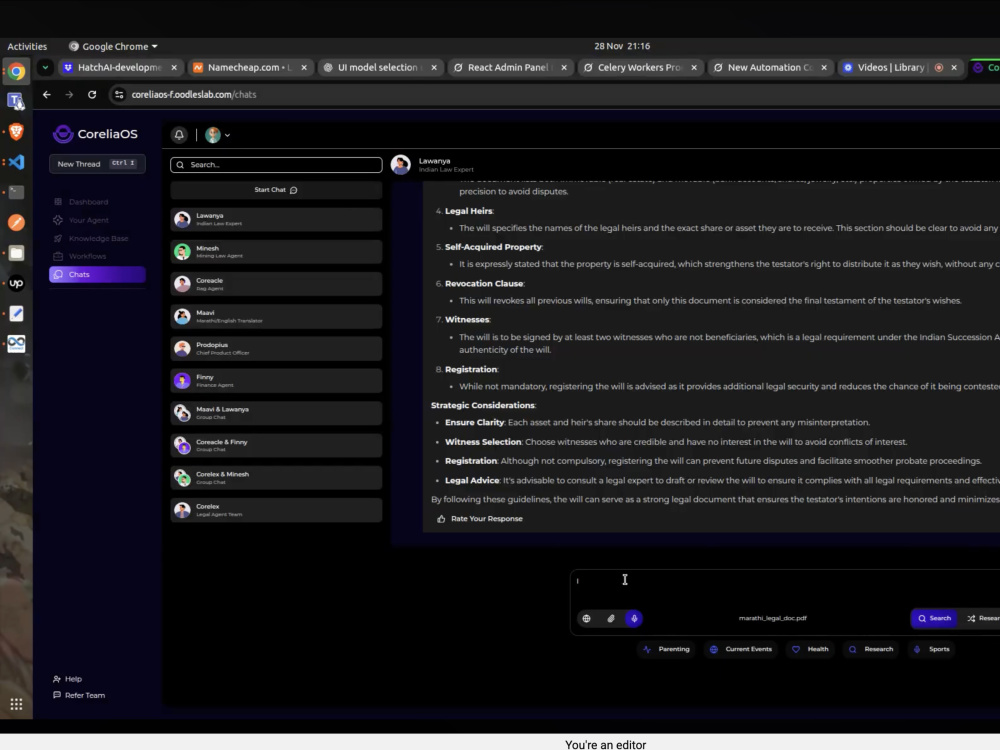
Task: Close the Namecheap.com tab
Action: (x=304, y=68)
